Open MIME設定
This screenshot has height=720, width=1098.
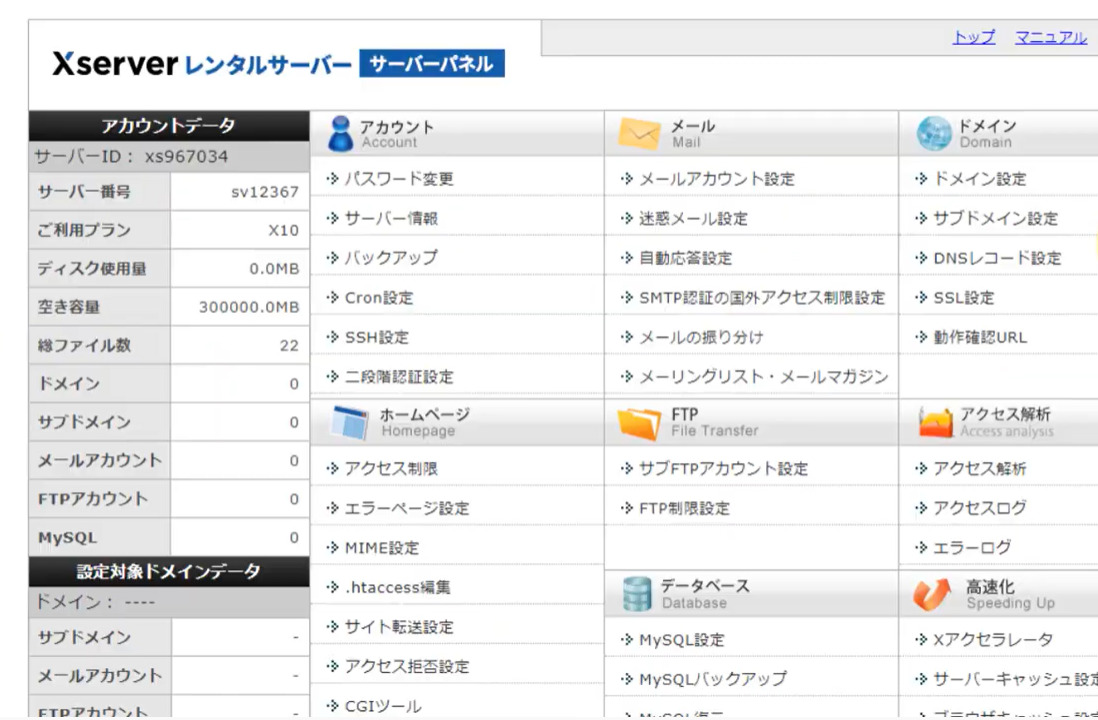tap(382, 548)
